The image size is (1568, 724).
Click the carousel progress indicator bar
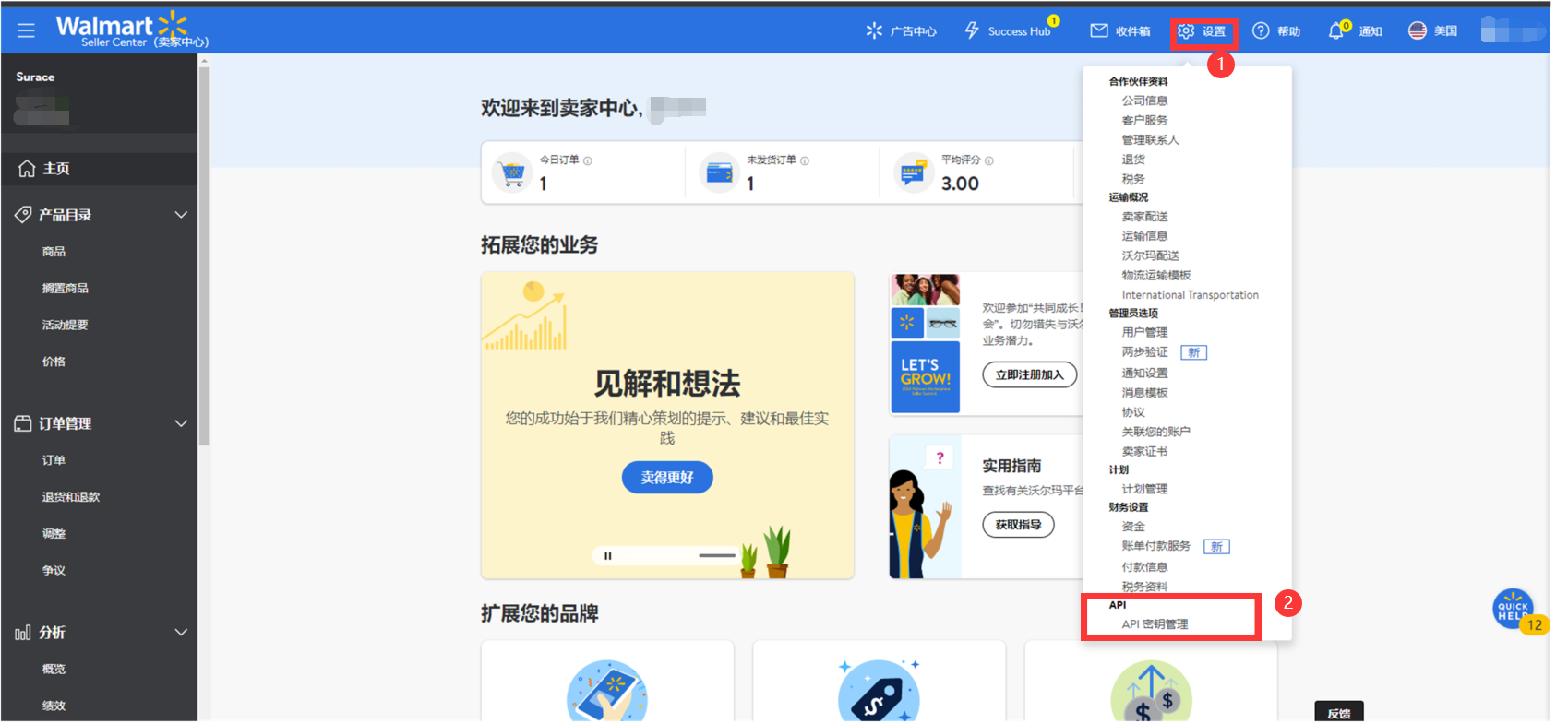click(717, 555)
